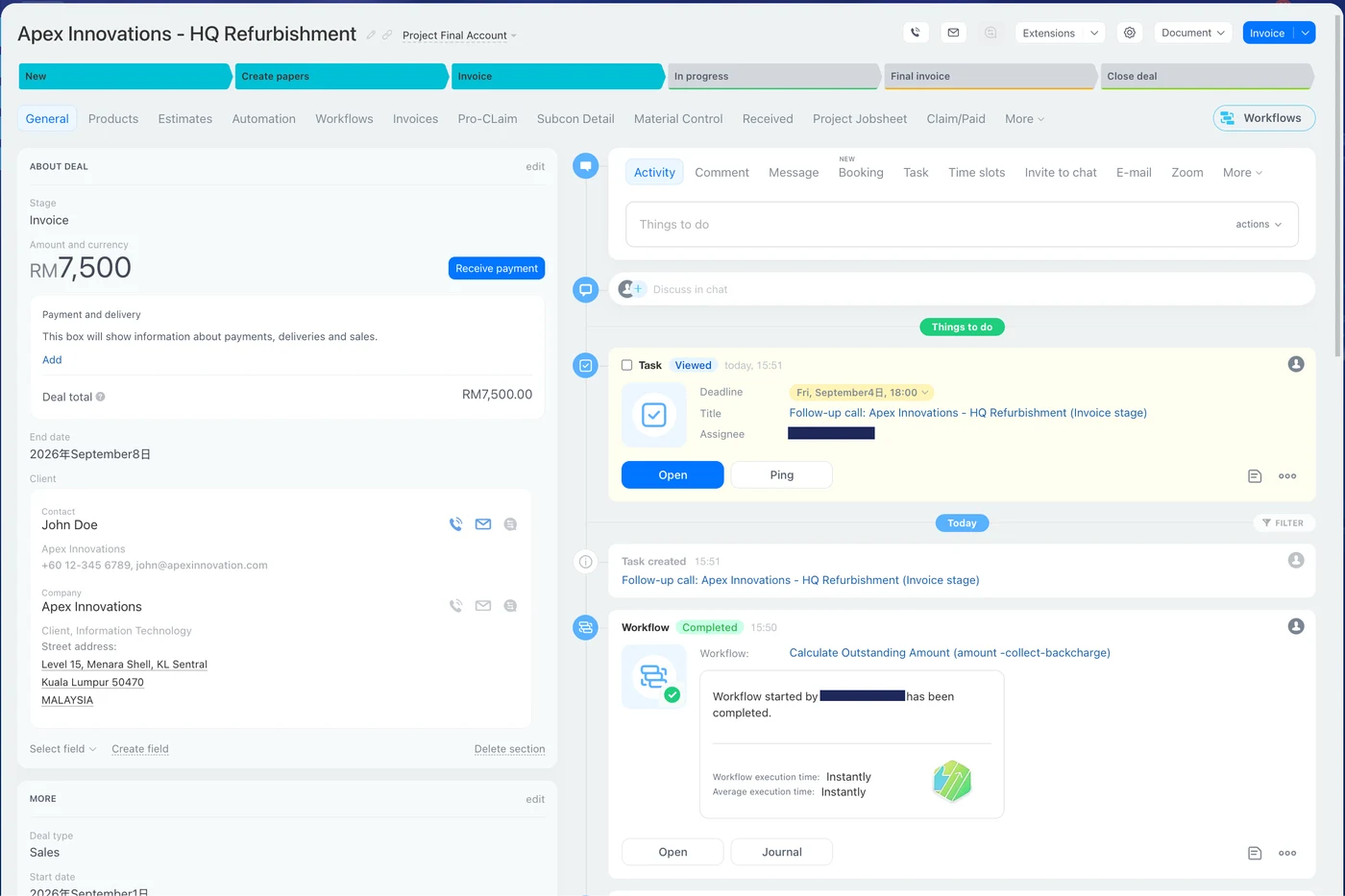
Task: Click the Workflows button at right
Action: (1263, 118)
